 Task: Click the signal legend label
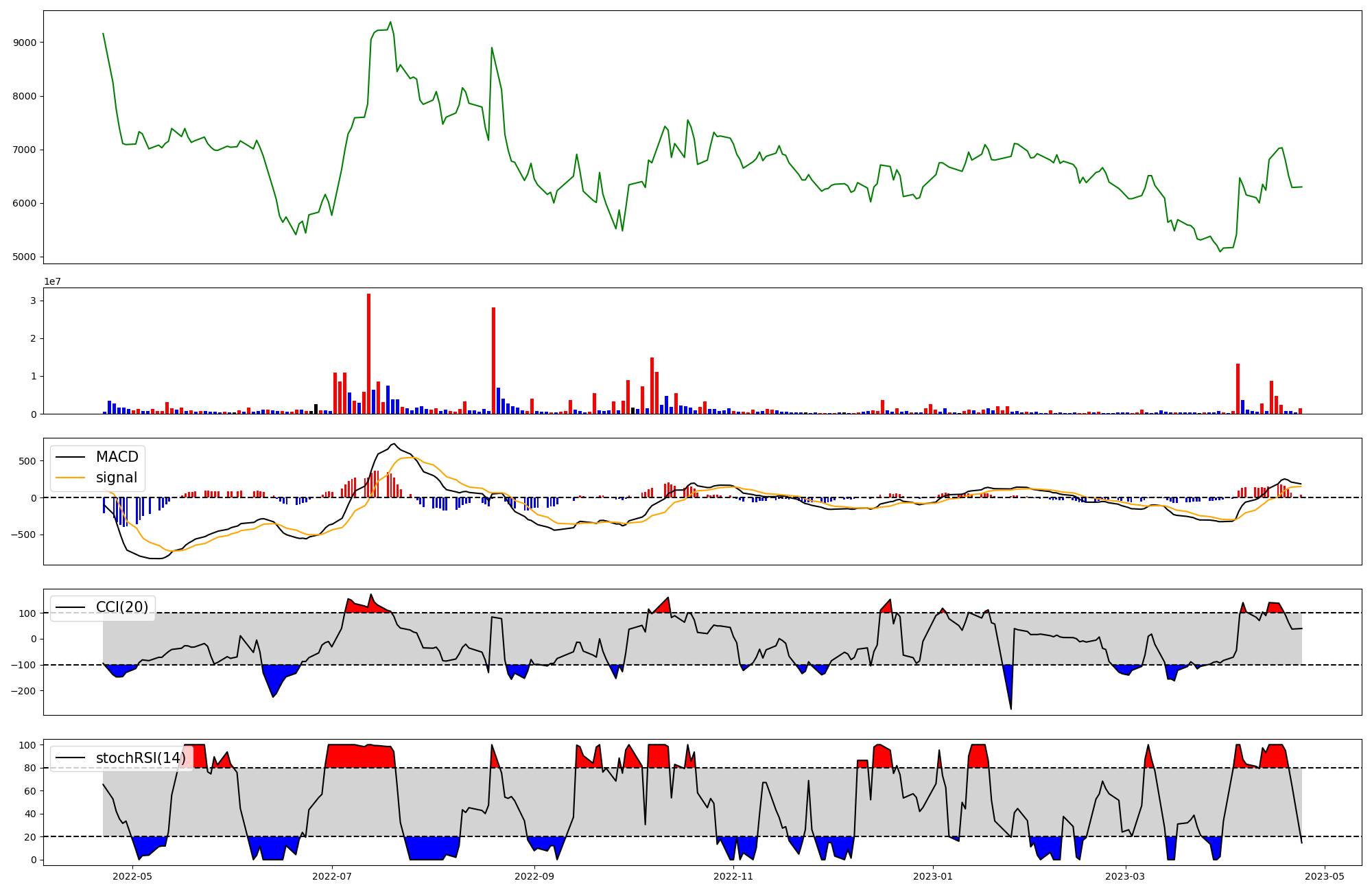click(x=116, y=478)
